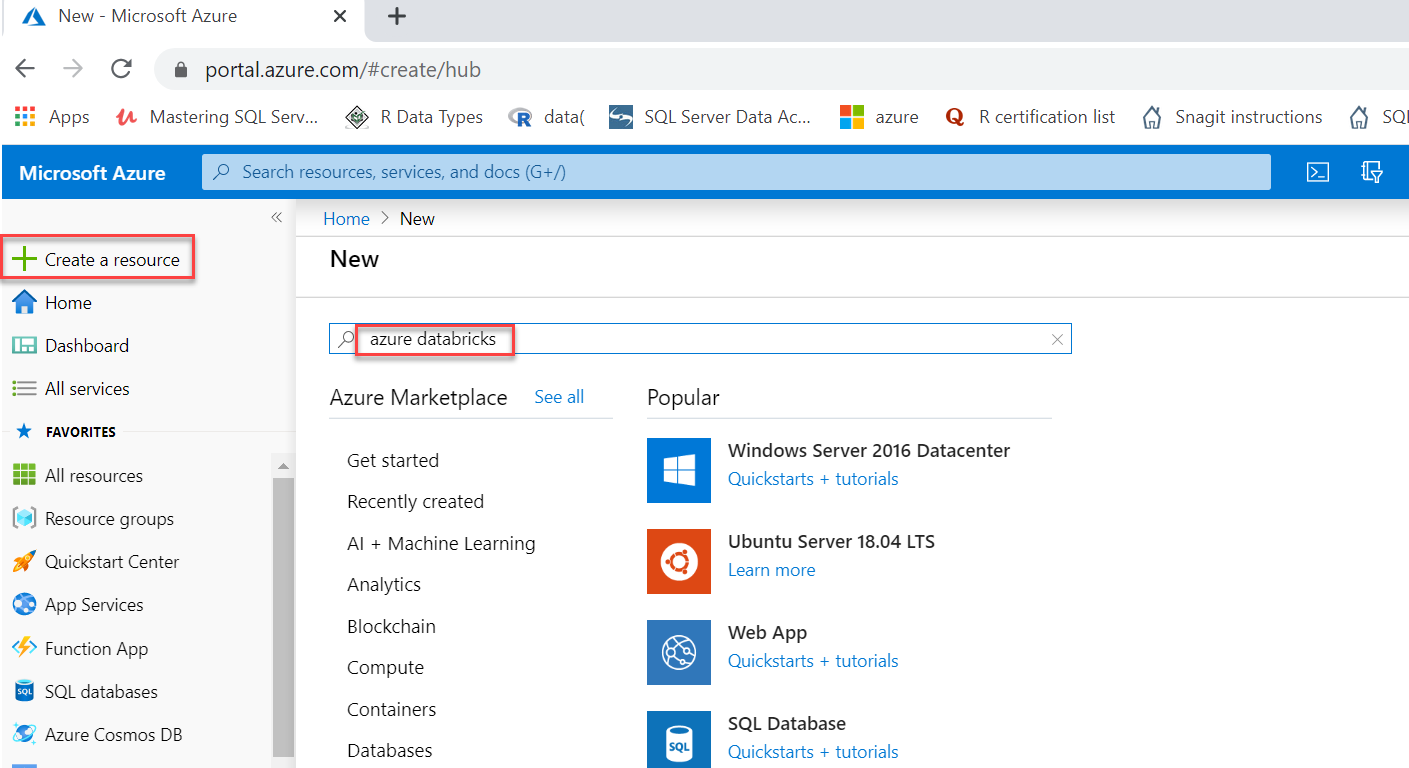Click the Web App tile icon

tap(679, 652)
